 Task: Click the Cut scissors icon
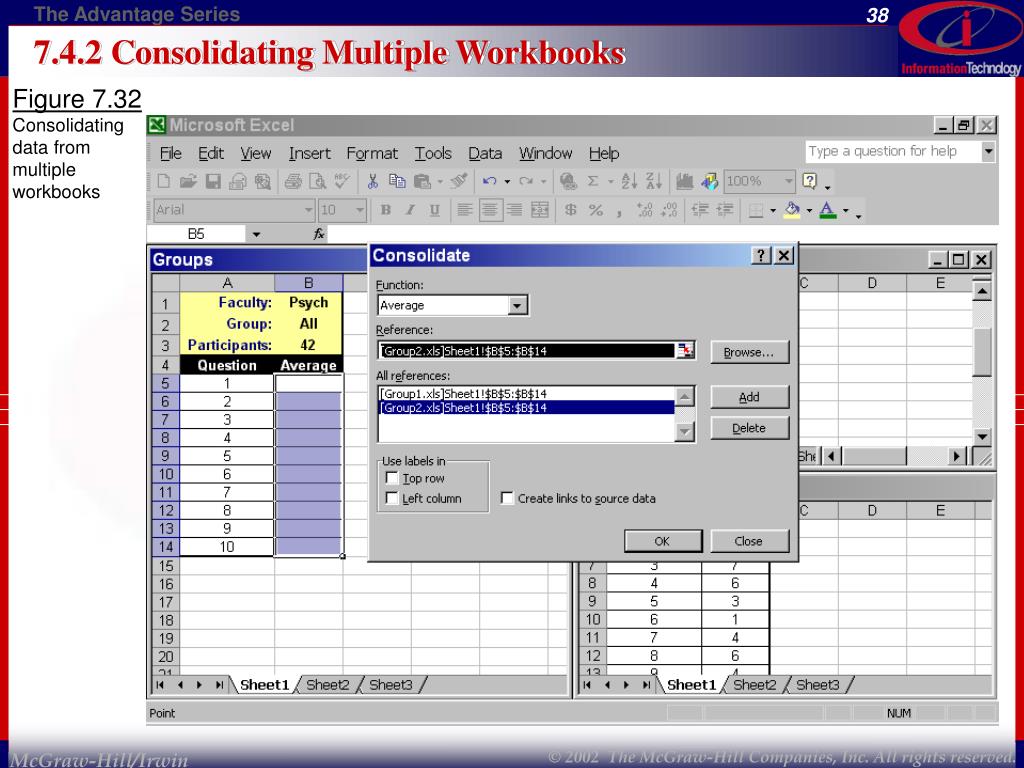(x=372, y=182)
